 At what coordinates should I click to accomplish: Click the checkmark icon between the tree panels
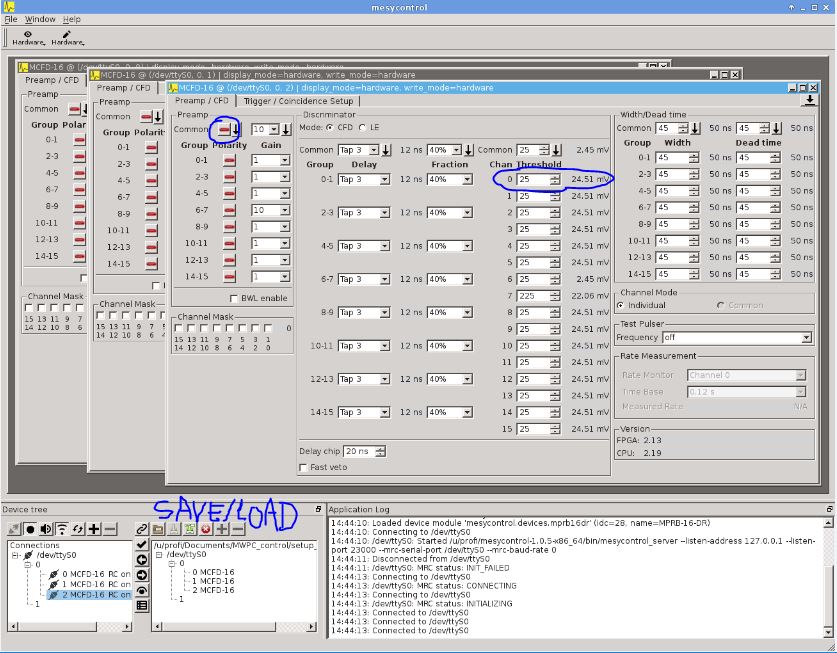[141, 545]
